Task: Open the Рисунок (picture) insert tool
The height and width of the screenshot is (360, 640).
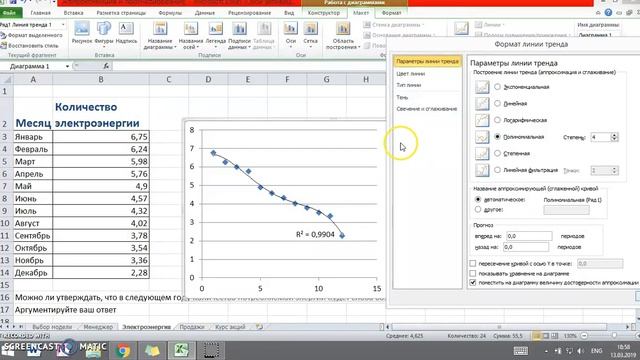Action: 82,33
